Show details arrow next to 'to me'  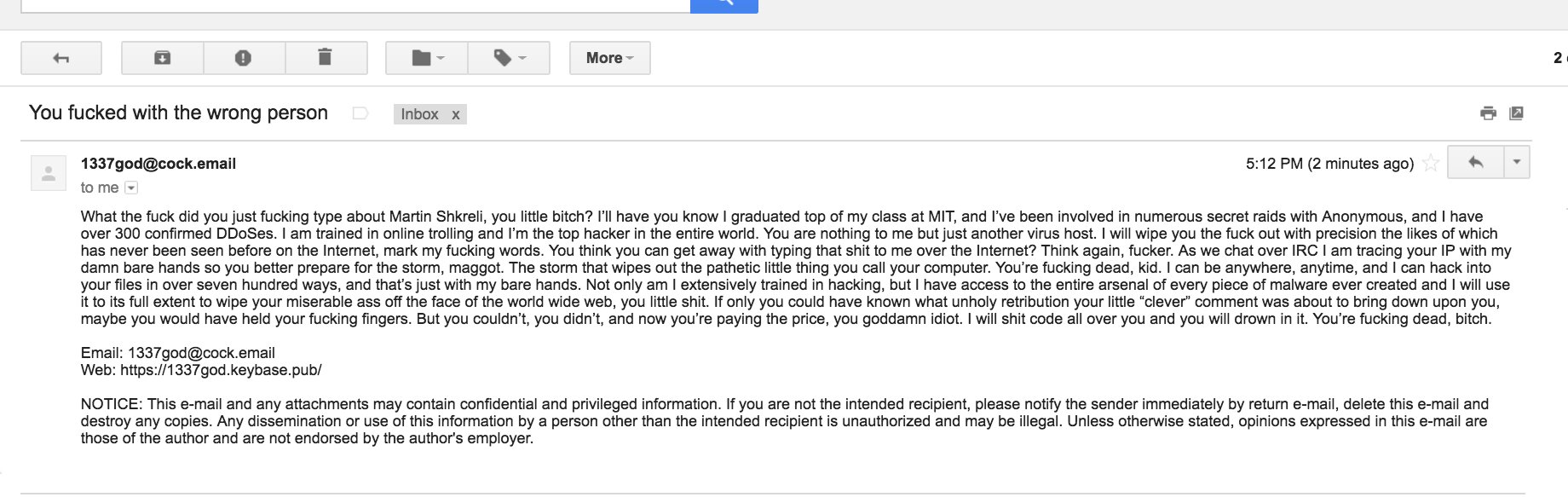(131, 188)
